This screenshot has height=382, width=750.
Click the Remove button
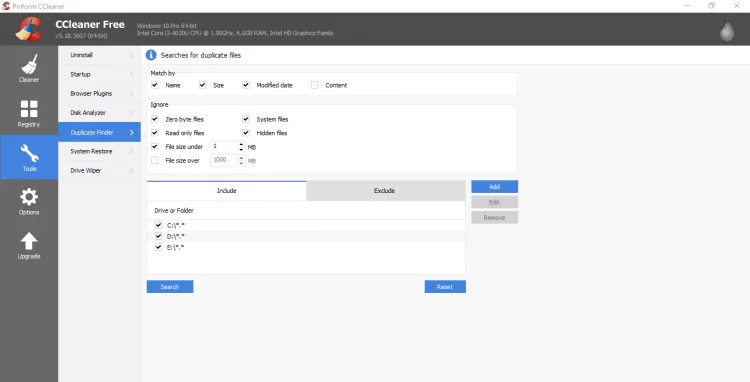(x=495, y=218)
